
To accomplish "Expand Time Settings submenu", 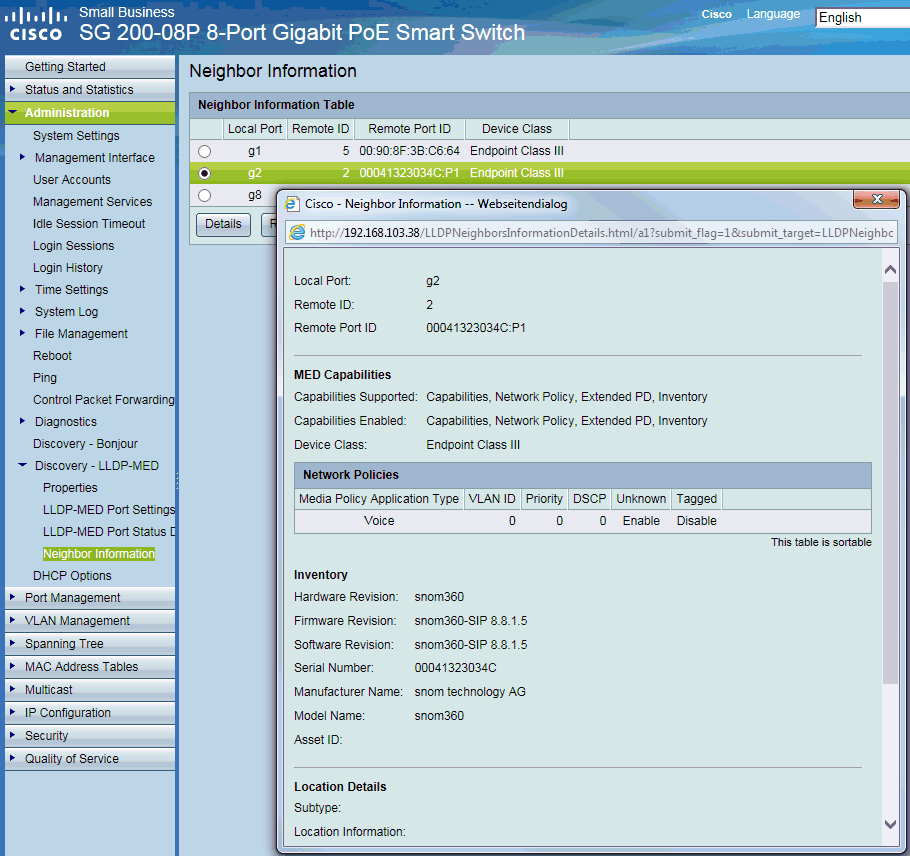I will (x=22, y=288).
